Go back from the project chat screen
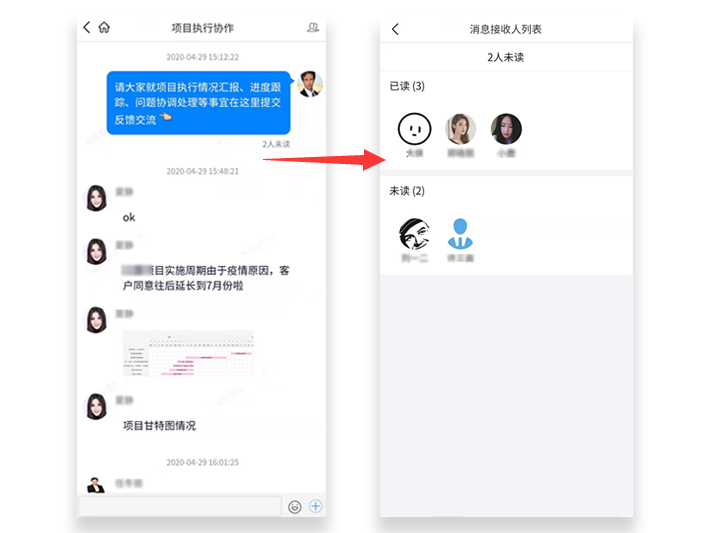Viewport: 704px width, 533px height. 87,28
